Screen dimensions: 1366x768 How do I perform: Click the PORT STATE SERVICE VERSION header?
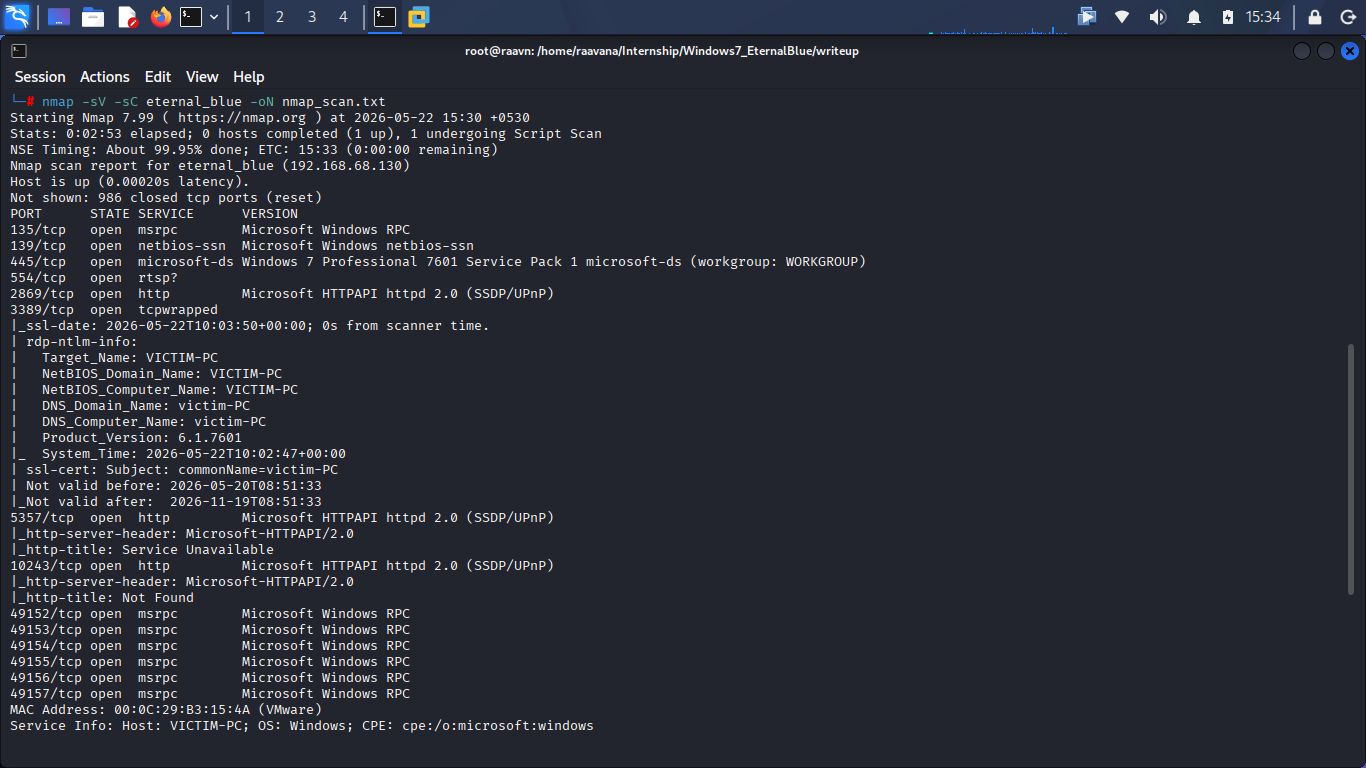pos(154,214)
